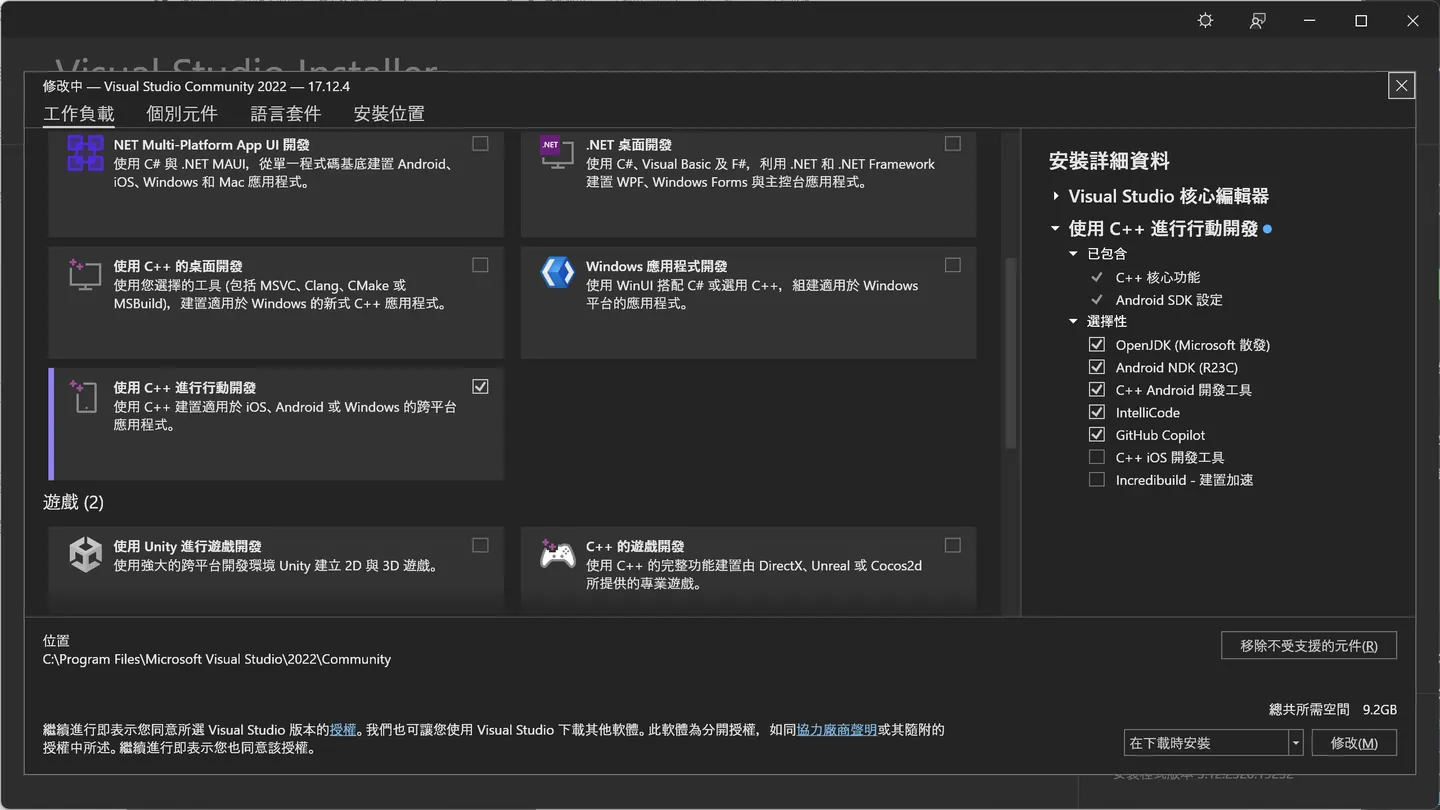1440x810 pixels.
Task: Uncheck the OpenJDK (Microsoft 散發) component
Action: pyautogui.click(x=1097, y=345)
